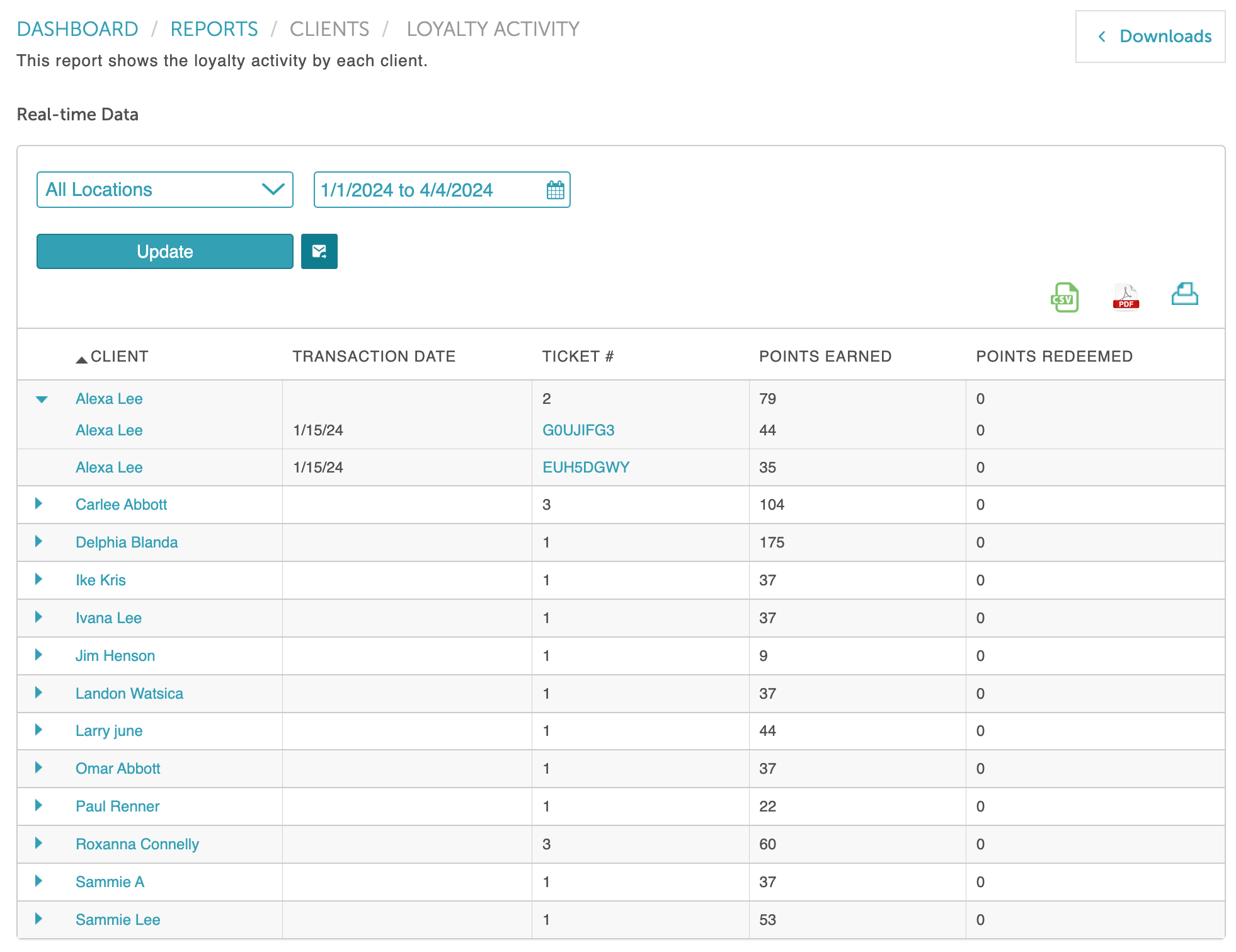This screenshot has height=952, width=1236.
Task: Expand Delphia Blanda transaction details
Action: 38,541
